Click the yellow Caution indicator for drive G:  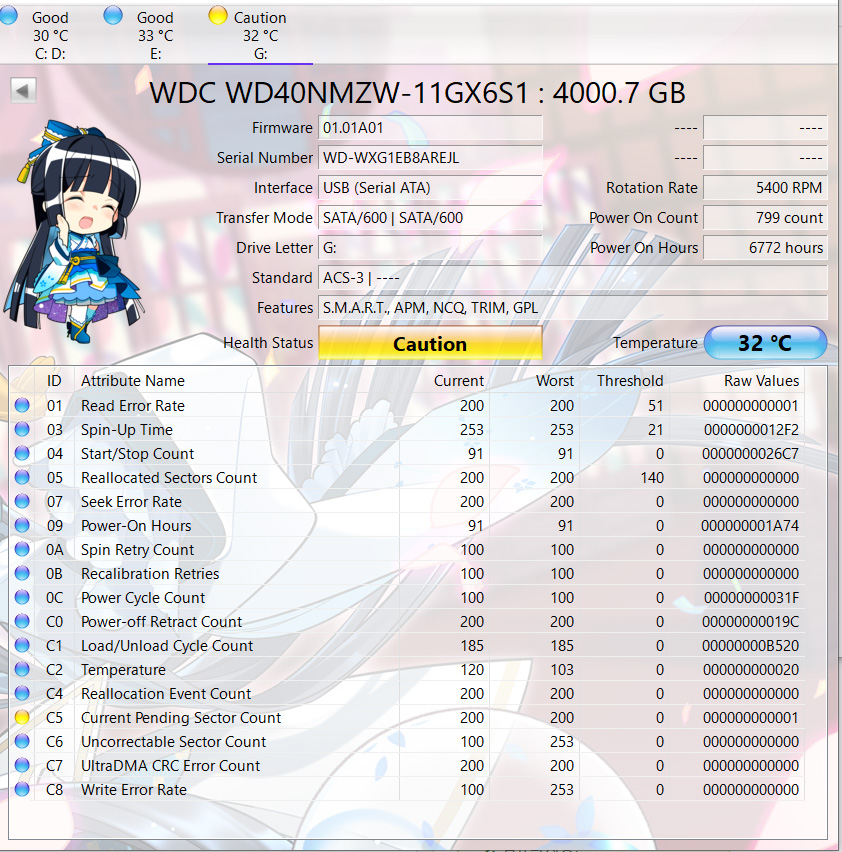coord(217,15)
